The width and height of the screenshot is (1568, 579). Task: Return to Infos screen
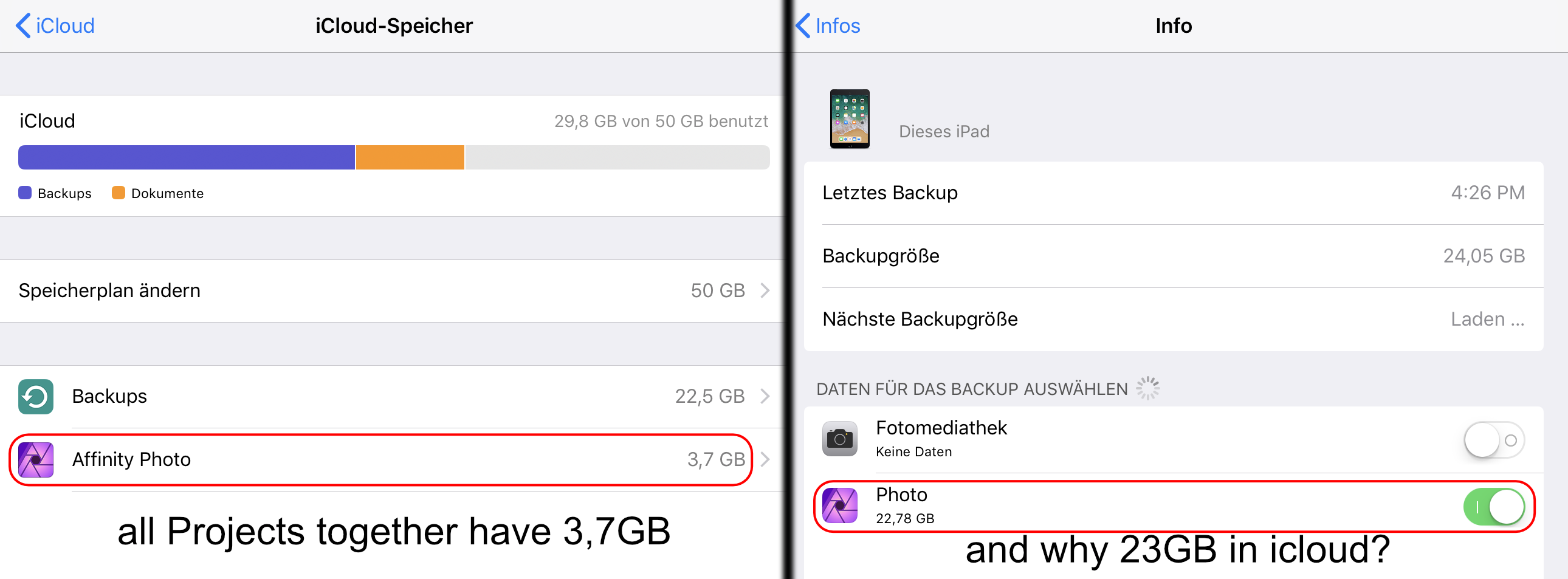pyautogui.click(x=828, y=26)
